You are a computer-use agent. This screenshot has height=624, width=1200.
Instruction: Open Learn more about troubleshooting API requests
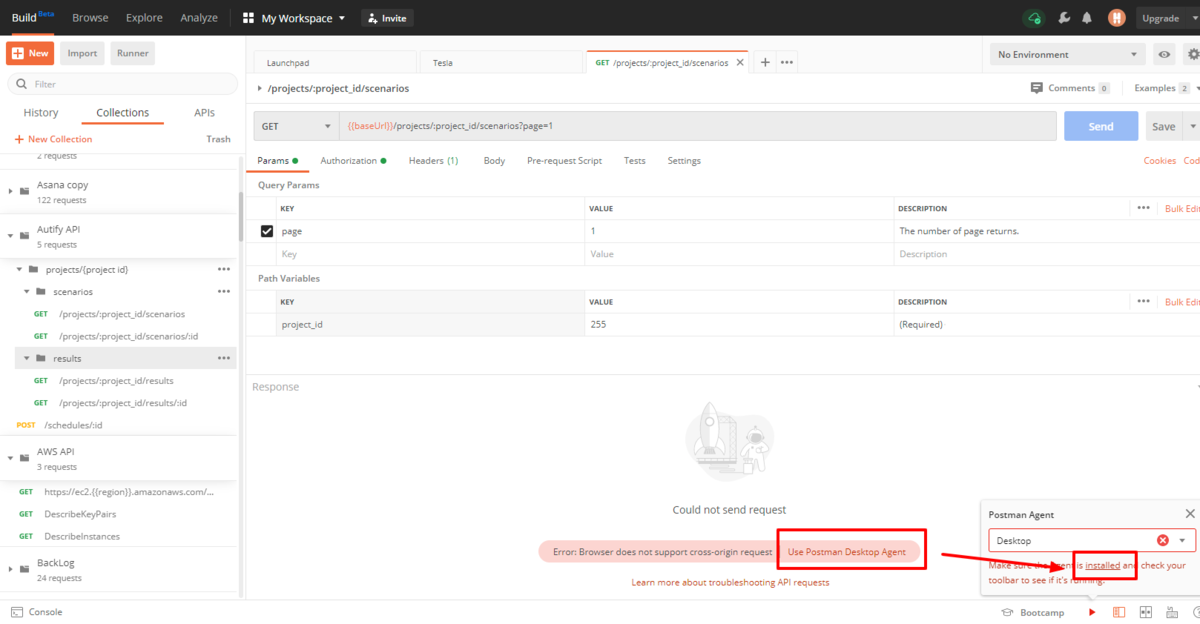(x=730, y=582)
